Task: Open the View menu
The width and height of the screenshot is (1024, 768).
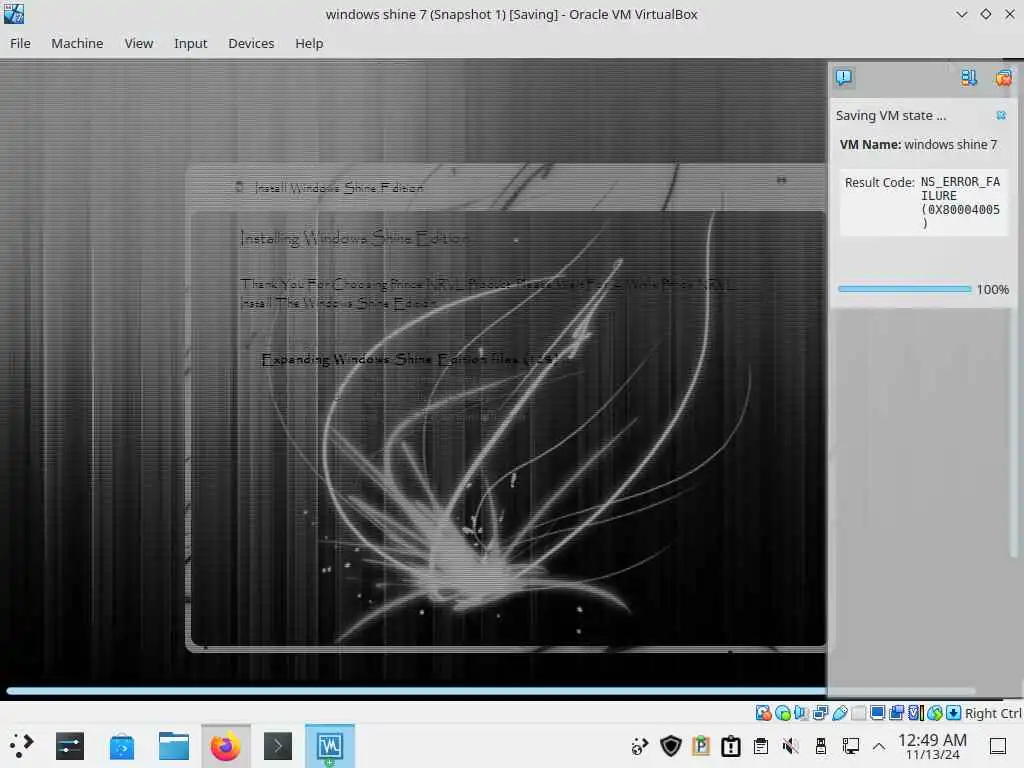Action: [138, 43]
